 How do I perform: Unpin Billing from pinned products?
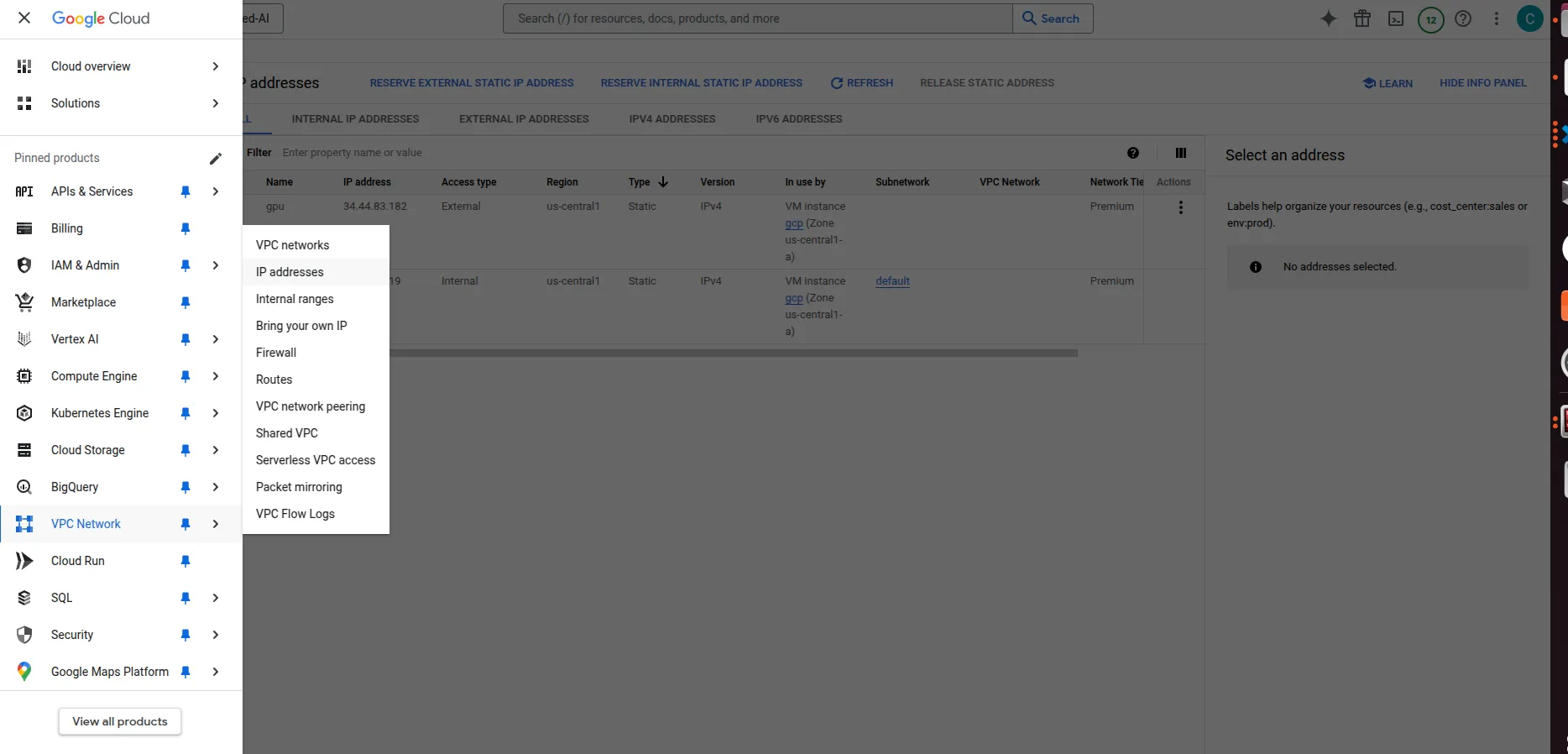[x=186, y=228]
